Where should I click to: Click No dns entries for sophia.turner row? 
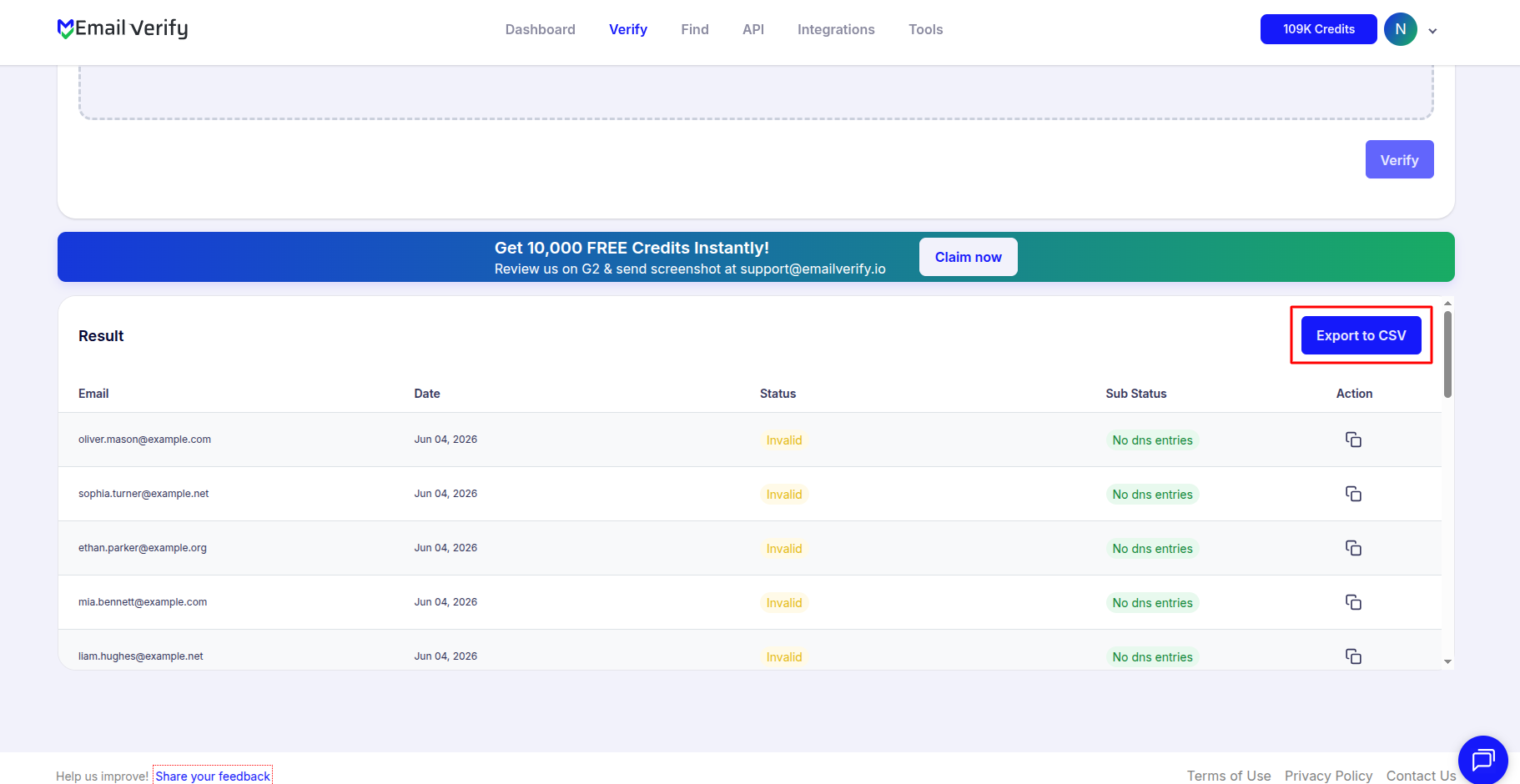1152,495
